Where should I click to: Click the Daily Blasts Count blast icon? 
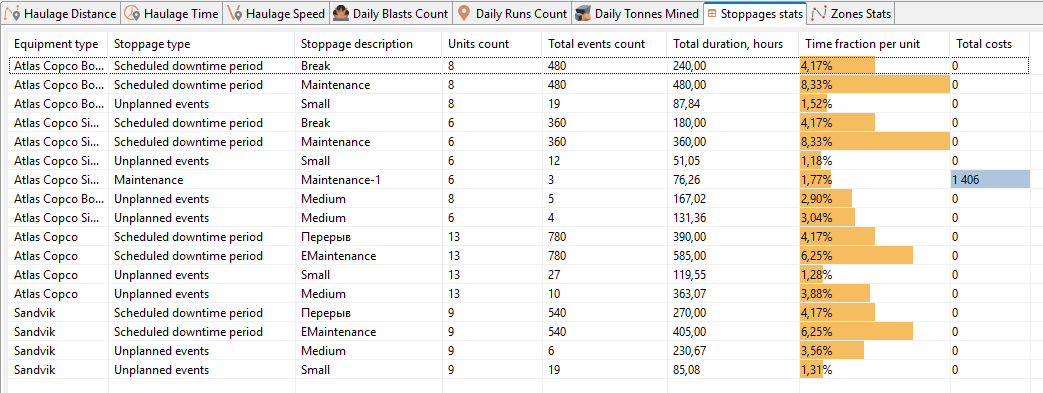pyautogui.click(x=341, y=13)
